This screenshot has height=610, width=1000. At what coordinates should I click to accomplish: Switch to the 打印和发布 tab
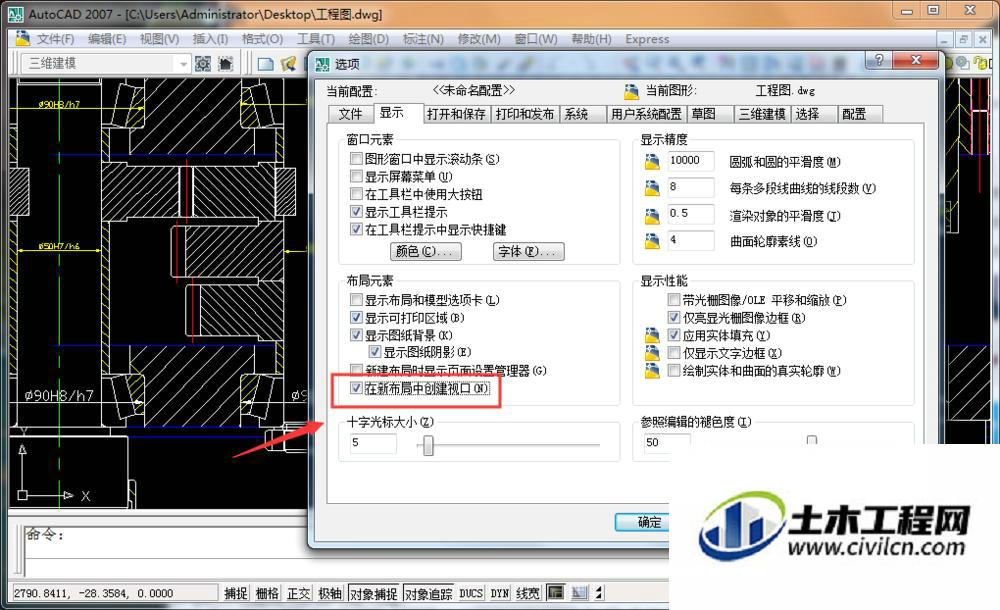(525, 114)
